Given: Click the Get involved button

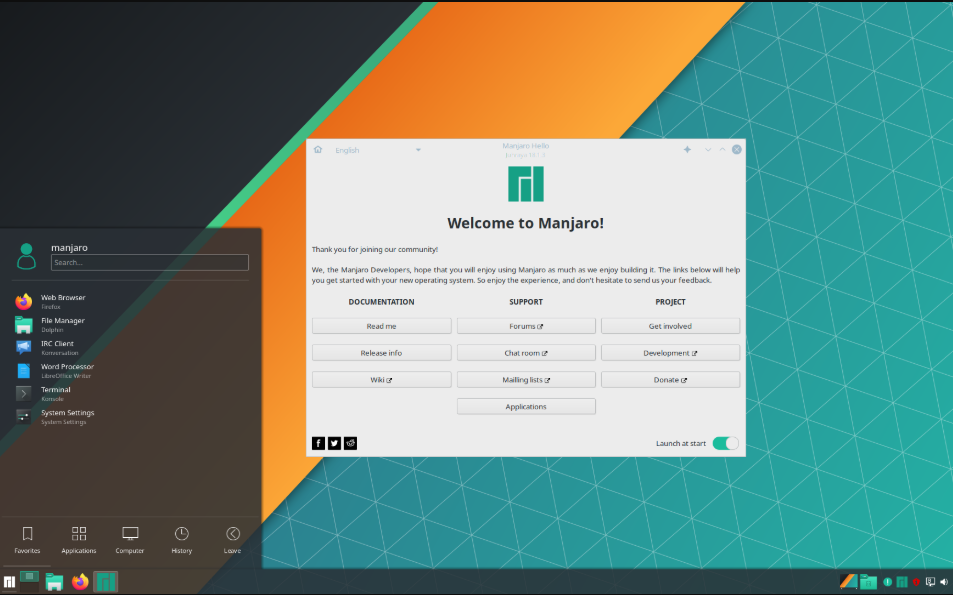Looking at the screenshot, I should pos(670,326).
